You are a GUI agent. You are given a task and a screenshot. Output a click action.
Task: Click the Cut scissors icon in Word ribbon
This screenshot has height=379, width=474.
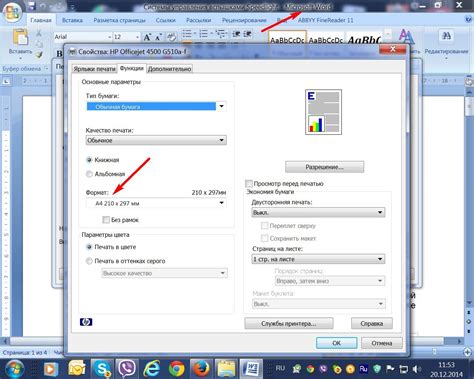tap(39, 33)
